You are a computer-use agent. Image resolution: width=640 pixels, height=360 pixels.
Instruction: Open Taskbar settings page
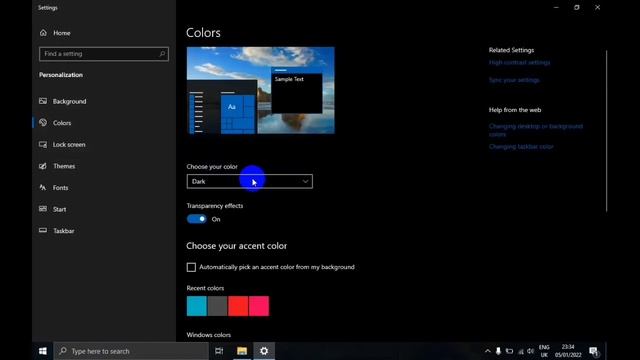64,231
